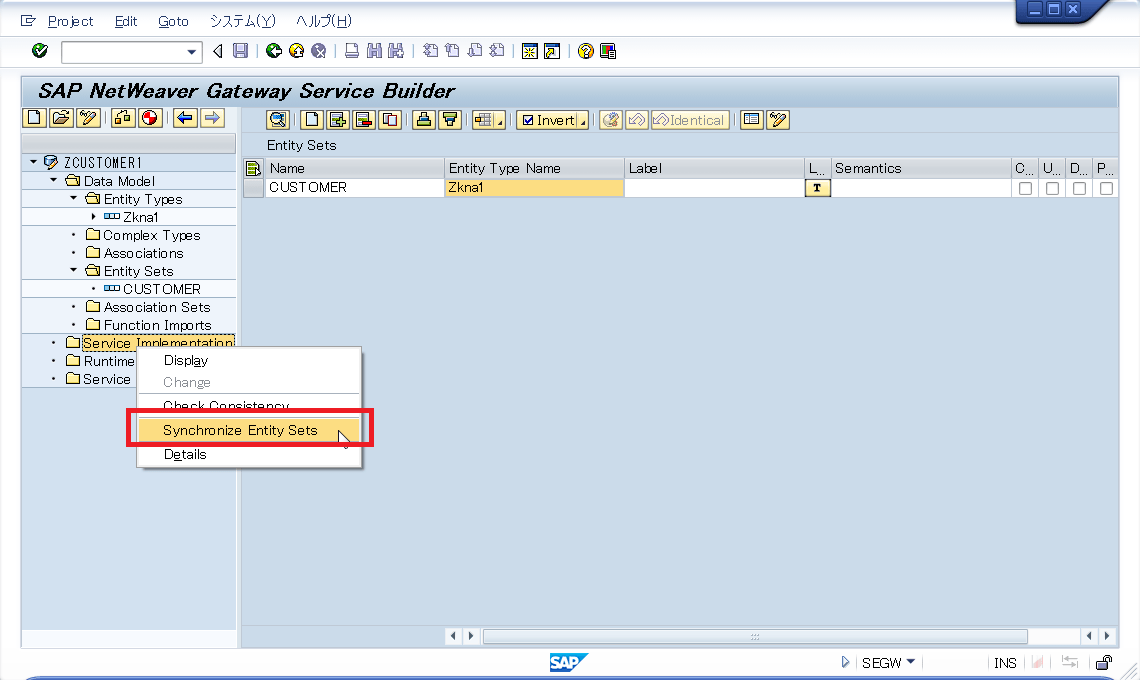The height and width of the screenshot is (680, 1140).
Task: Click the yellow Exit arrow icon
Action: click(x=297, y=51)
